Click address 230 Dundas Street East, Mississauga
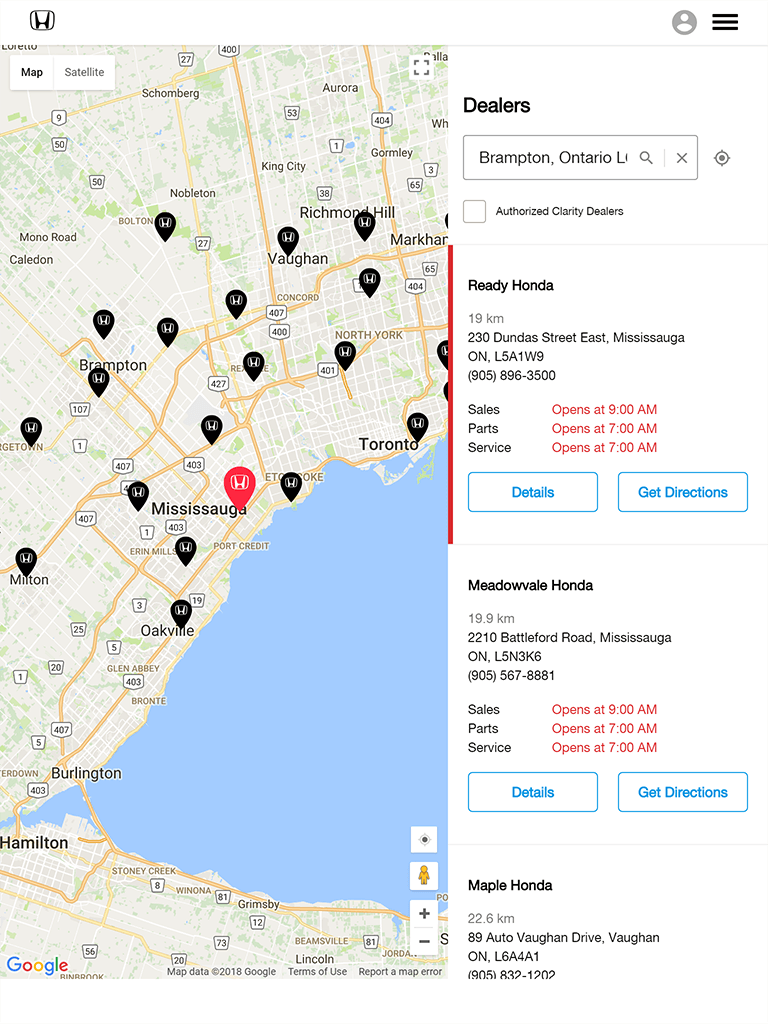 (576, 338)
